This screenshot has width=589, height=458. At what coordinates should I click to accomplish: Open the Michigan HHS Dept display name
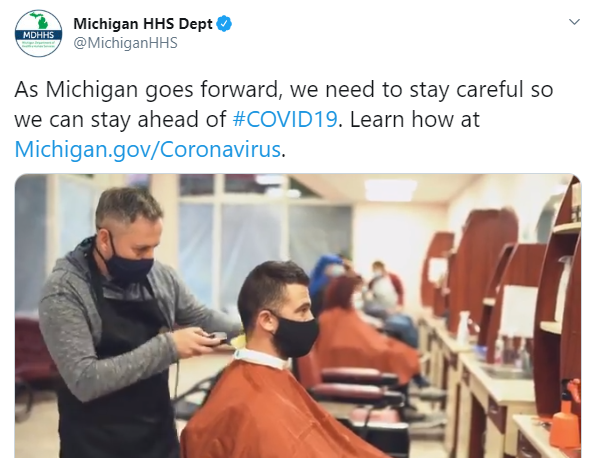(143, 24)
